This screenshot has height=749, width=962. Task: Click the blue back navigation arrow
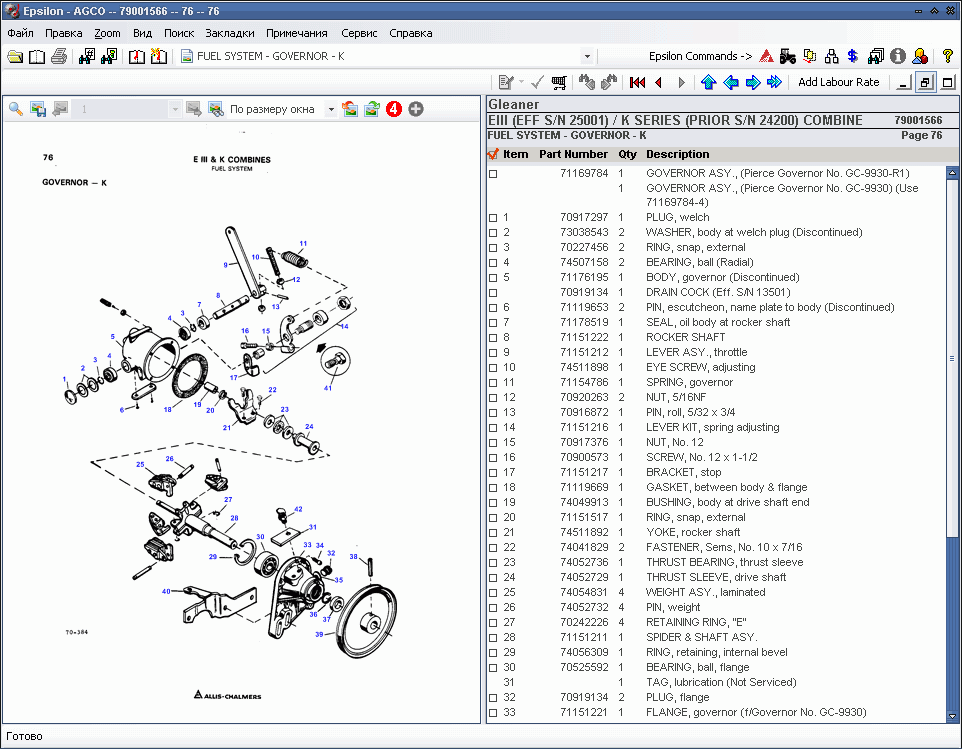click(731, 82)
